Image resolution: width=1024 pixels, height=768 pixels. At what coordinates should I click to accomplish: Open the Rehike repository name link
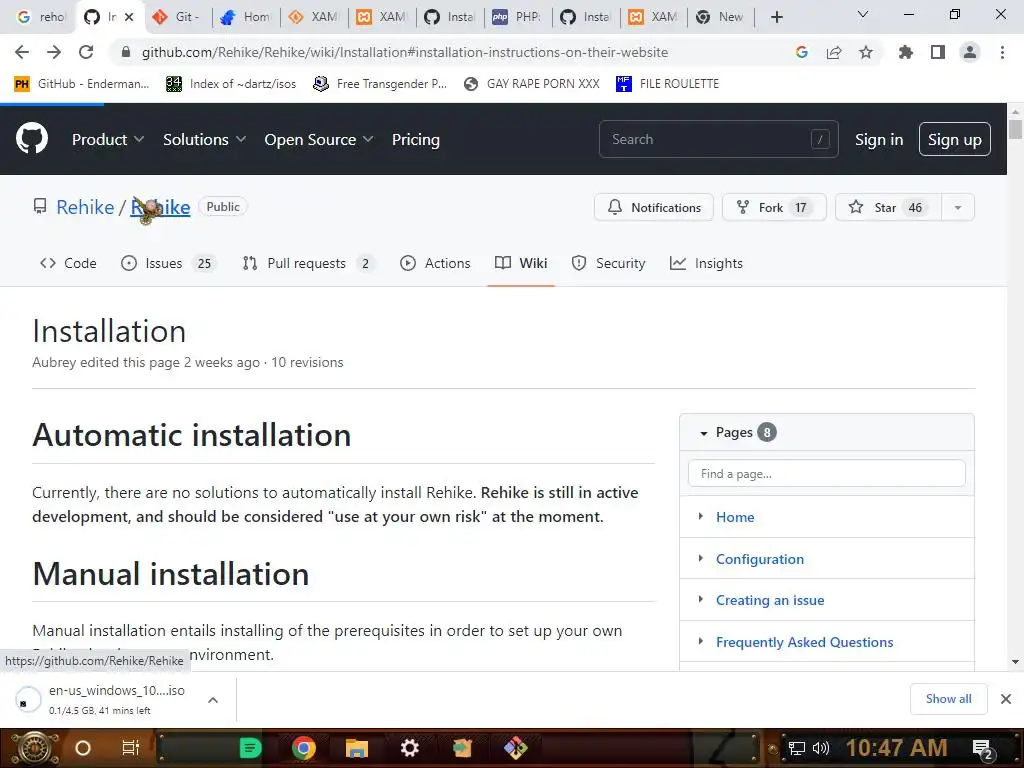click(161, 207)
